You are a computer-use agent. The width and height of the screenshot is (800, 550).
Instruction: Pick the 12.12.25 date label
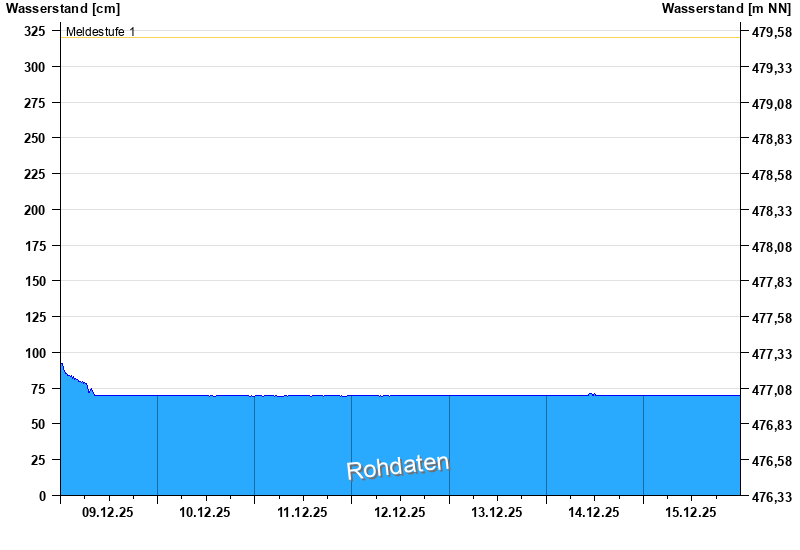point(399,512)
